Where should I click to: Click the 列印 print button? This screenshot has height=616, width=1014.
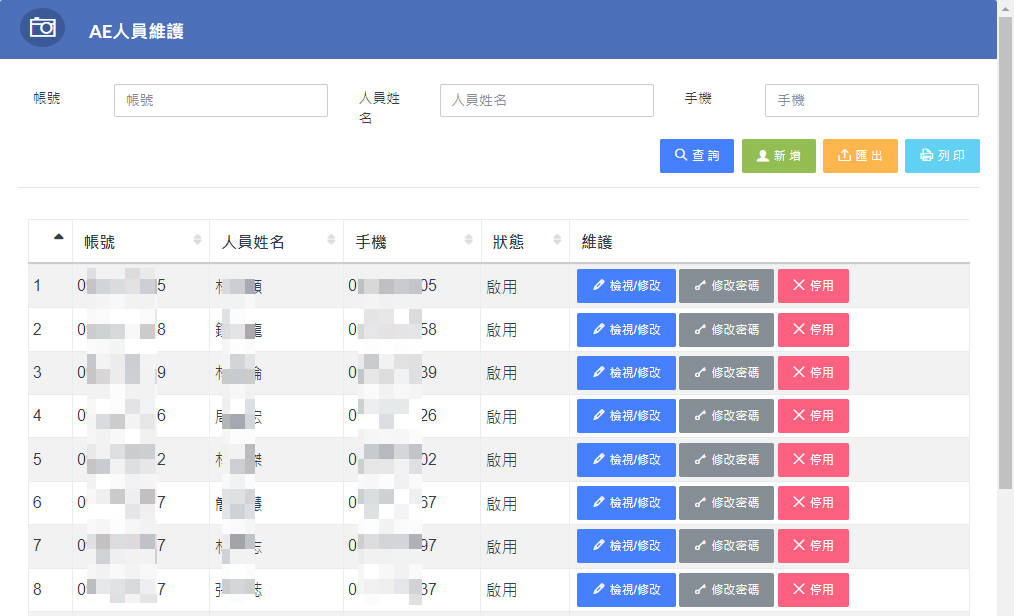[x=942, y=156]
